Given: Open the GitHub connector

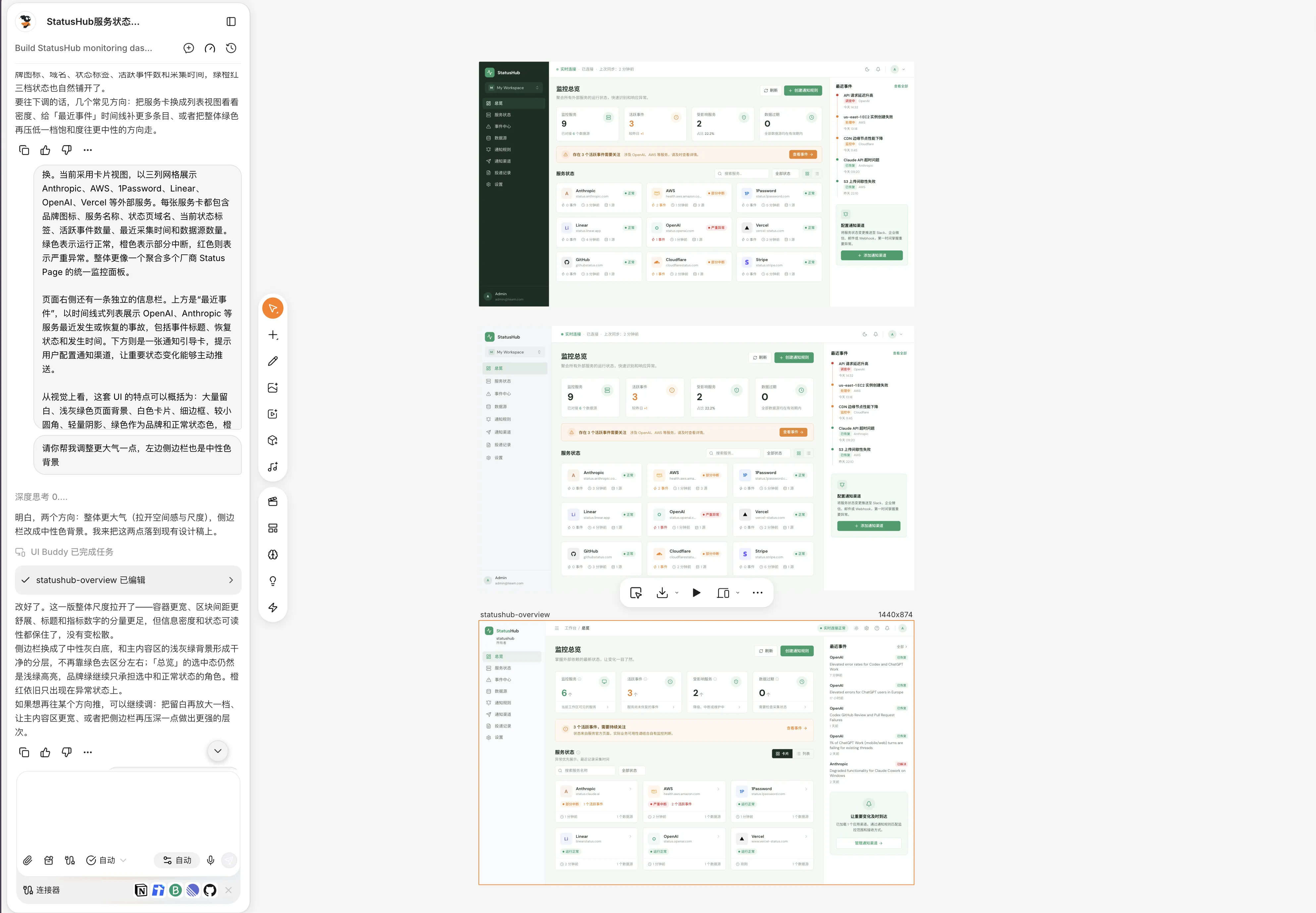Looking at the screenshot, I should point(210,890).
